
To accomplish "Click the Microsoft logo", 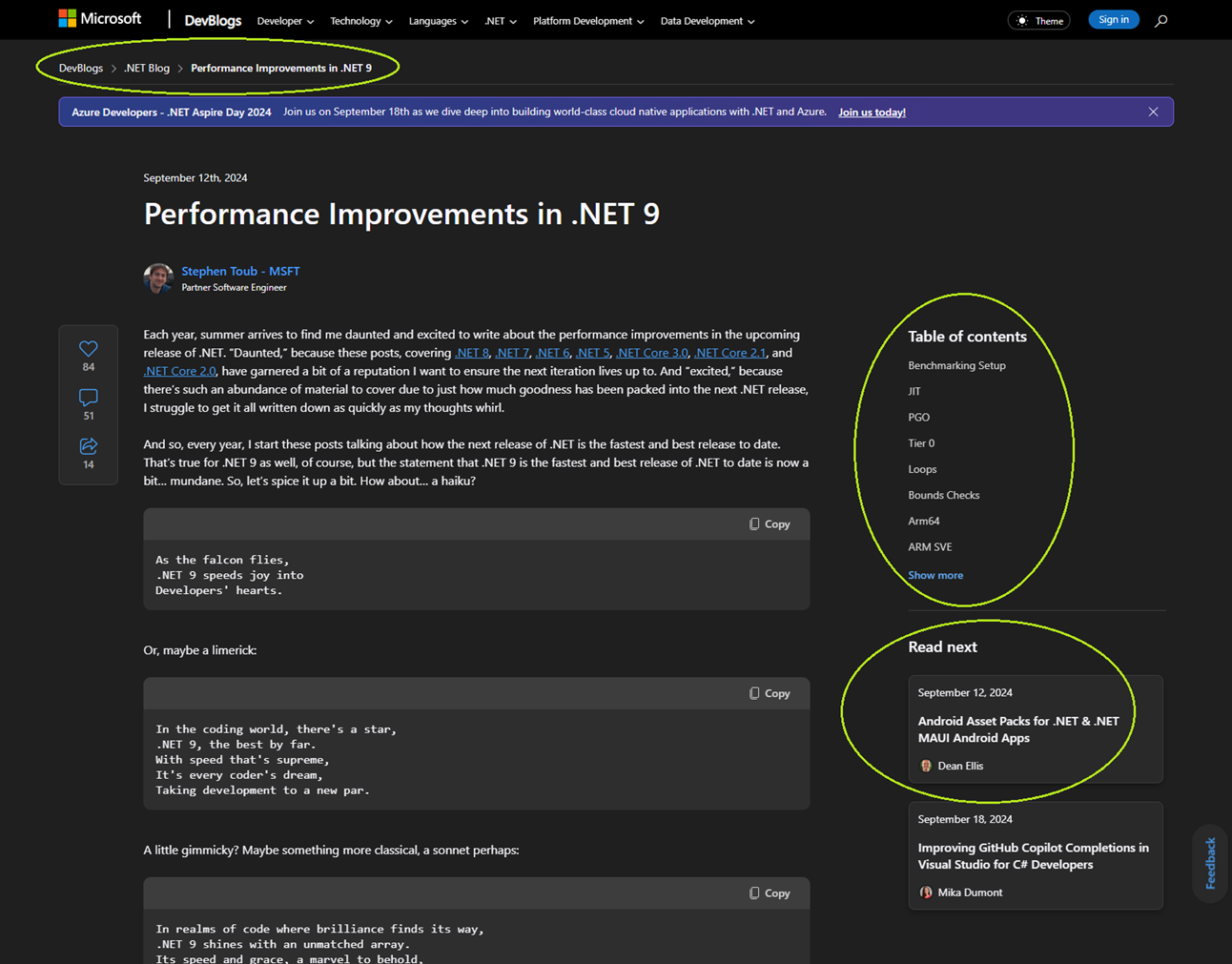I will pyautogui.click(x=101, y=17).
